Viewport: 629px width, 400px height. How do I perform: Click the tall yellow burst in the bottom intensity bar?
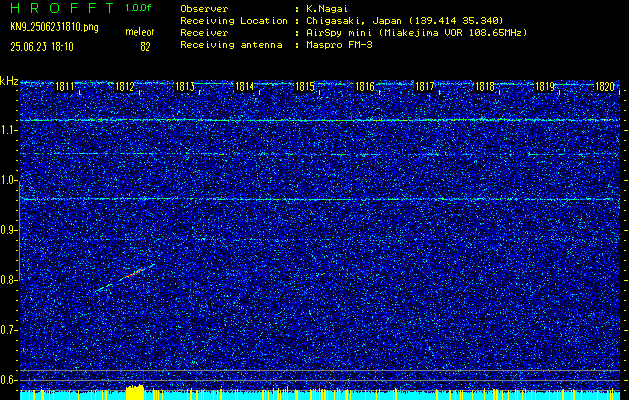(135, 392)
